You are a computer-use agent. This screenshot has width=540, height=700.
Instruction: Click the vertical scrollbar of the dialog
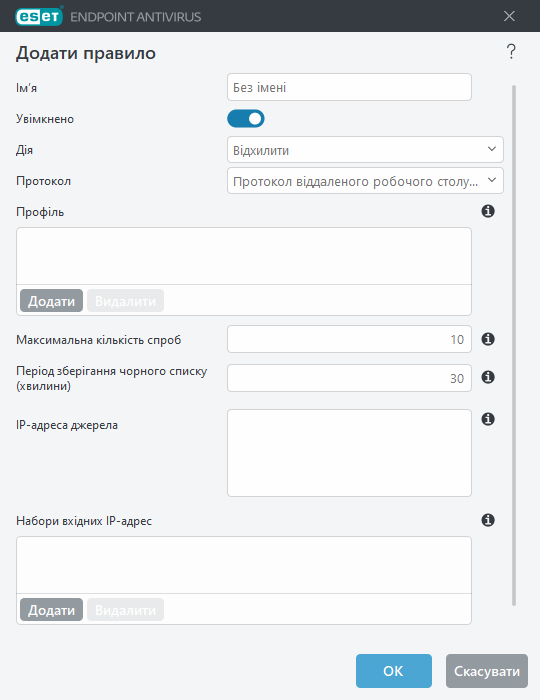[x=514, y=345]
